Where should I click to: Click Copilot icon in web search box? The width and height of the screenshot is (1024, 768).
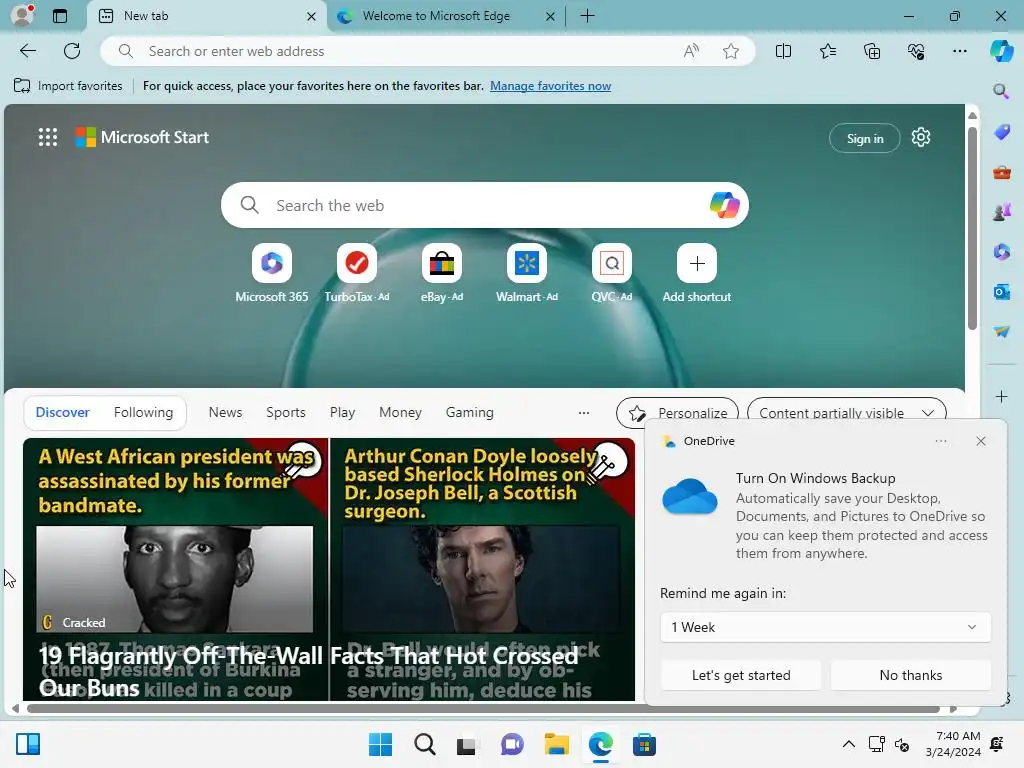tap(724, 205)
